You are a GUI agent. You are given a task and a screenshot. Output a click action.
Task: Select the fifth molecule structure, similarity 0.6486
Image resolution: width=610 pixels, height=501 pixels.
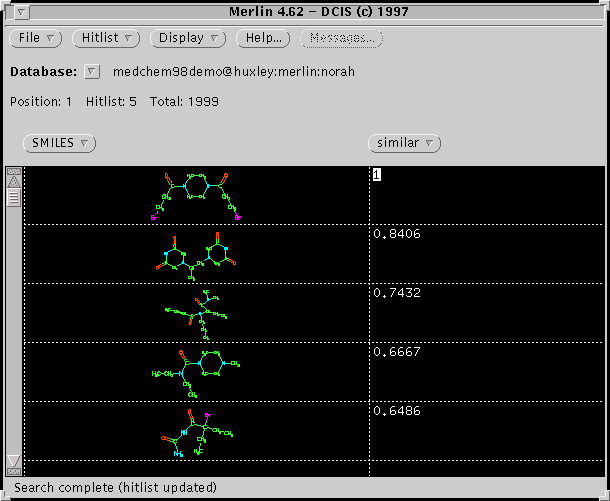point(195,430)
